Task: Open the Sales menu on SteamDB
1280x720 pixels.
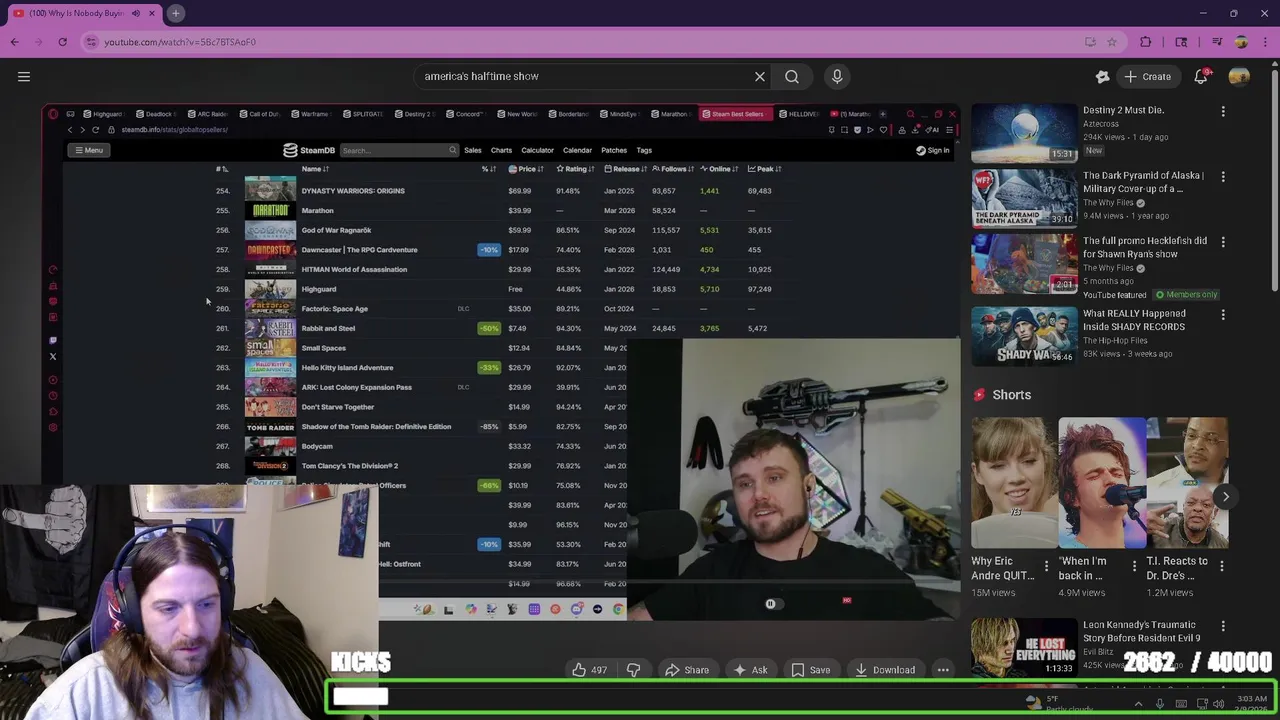Action: tap(473, 151)
